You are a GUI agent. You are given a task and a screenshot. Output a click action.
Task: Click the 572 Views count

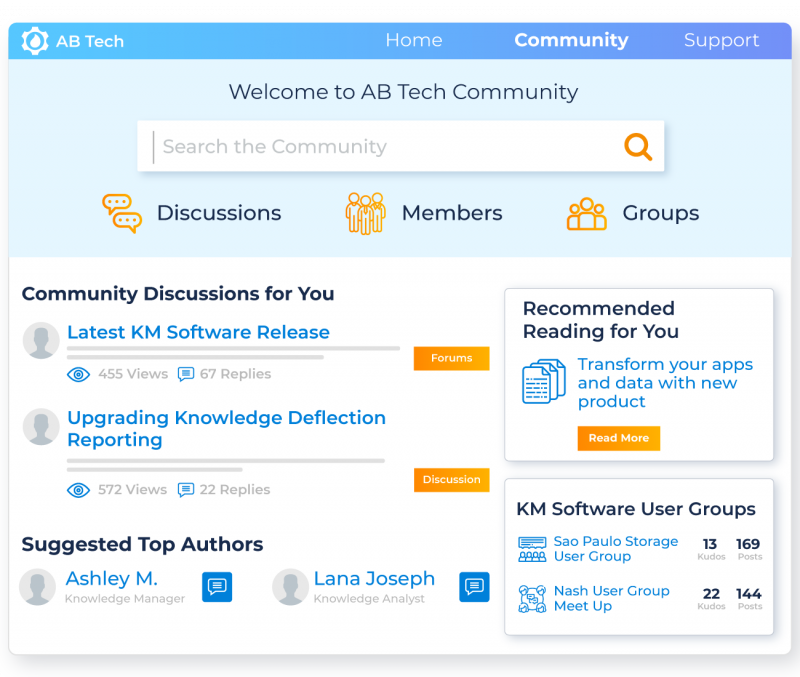pos(133,490)
